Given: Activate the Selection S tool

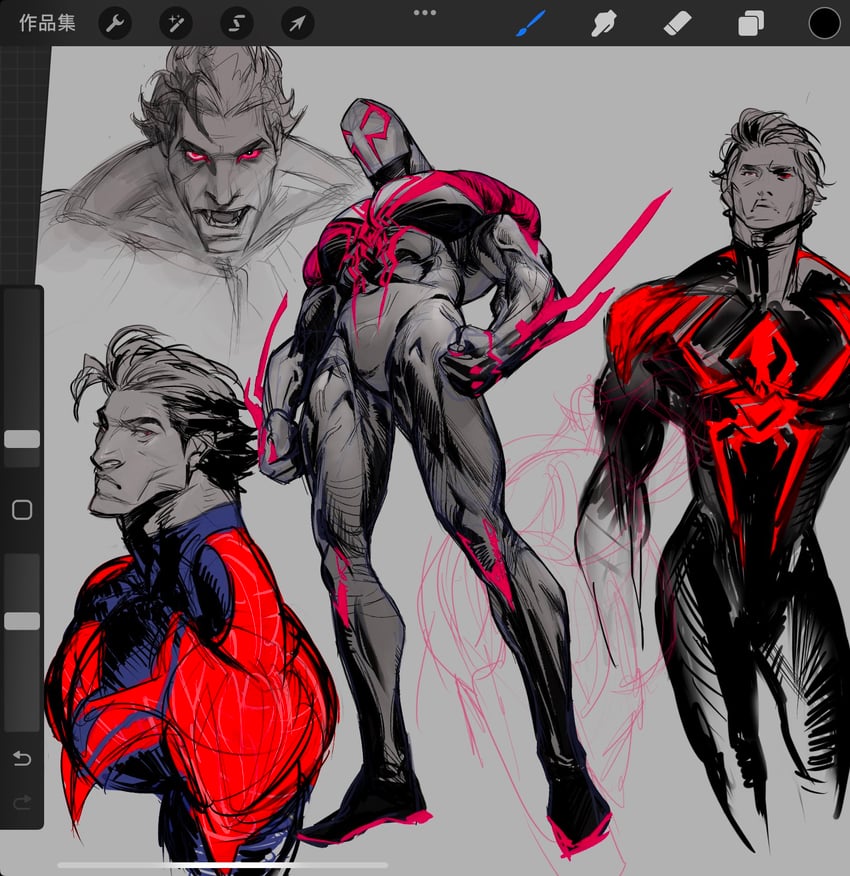Looking at the screenshot, I should click(x=237, y=23).
